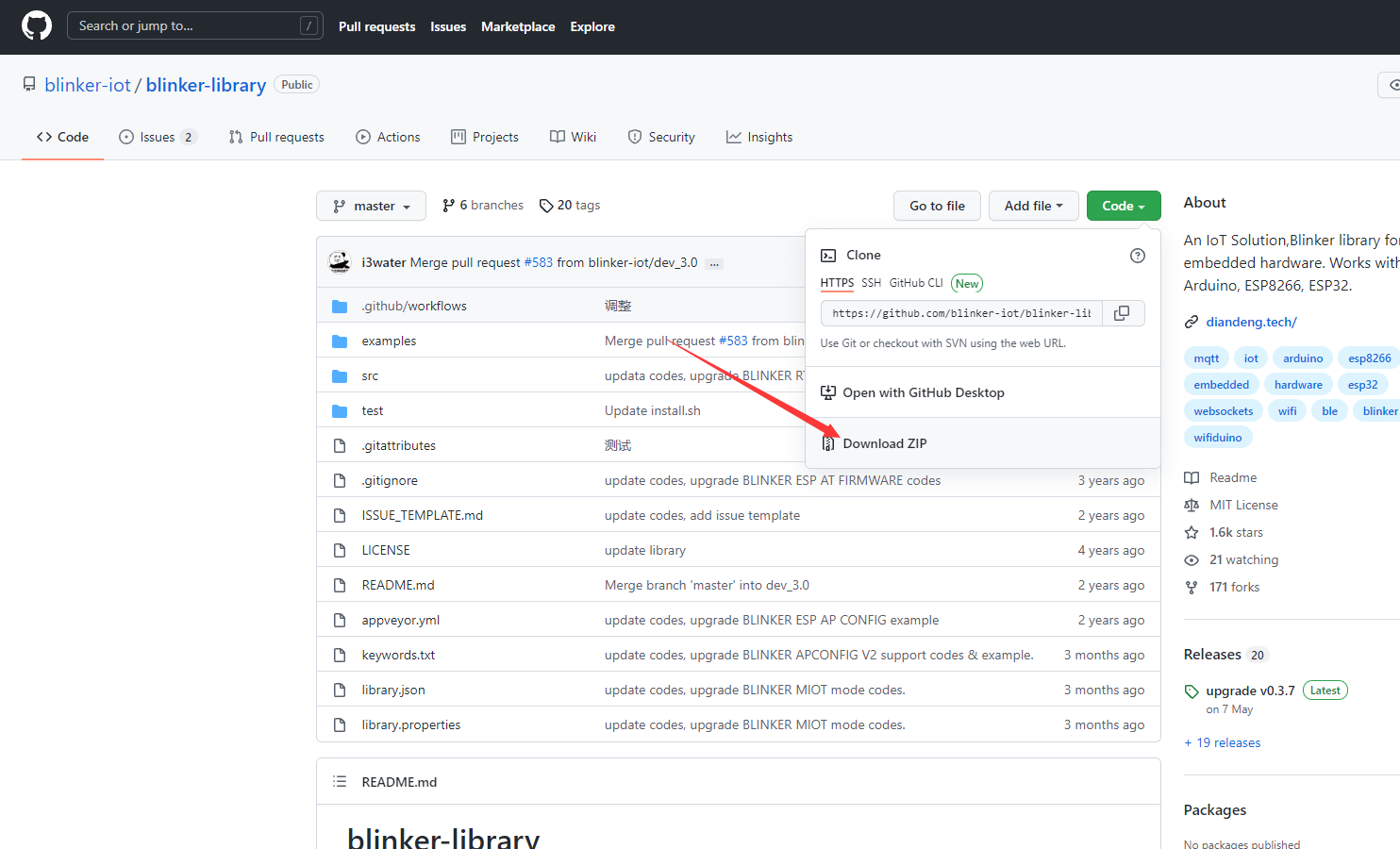The width and height of the screenshot is (1400, 849).
Task: Open the GitHub logo homepage
Action: point(37,25)
